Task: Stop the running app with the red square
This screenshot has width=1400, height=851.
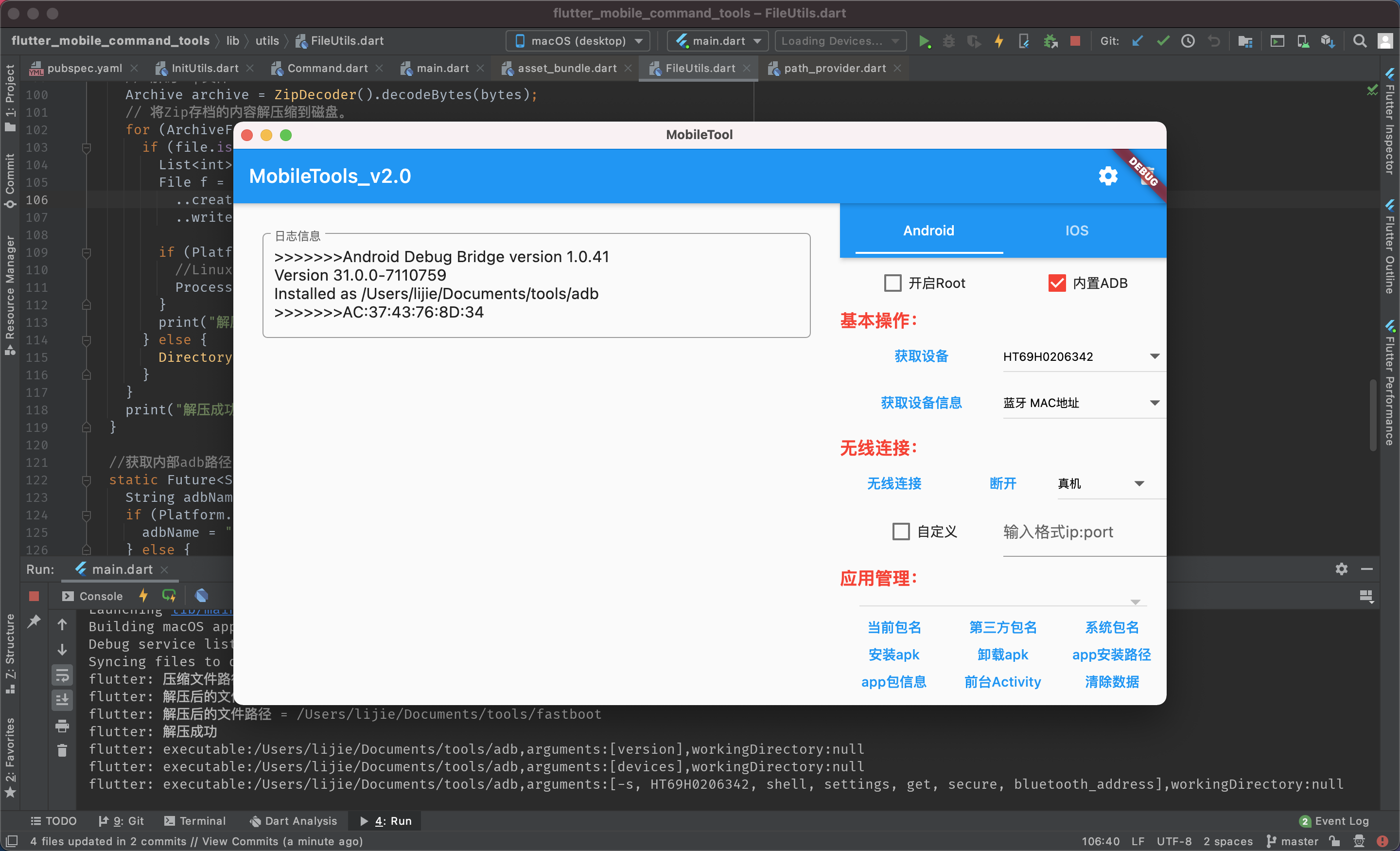Action: (1075, 41)
